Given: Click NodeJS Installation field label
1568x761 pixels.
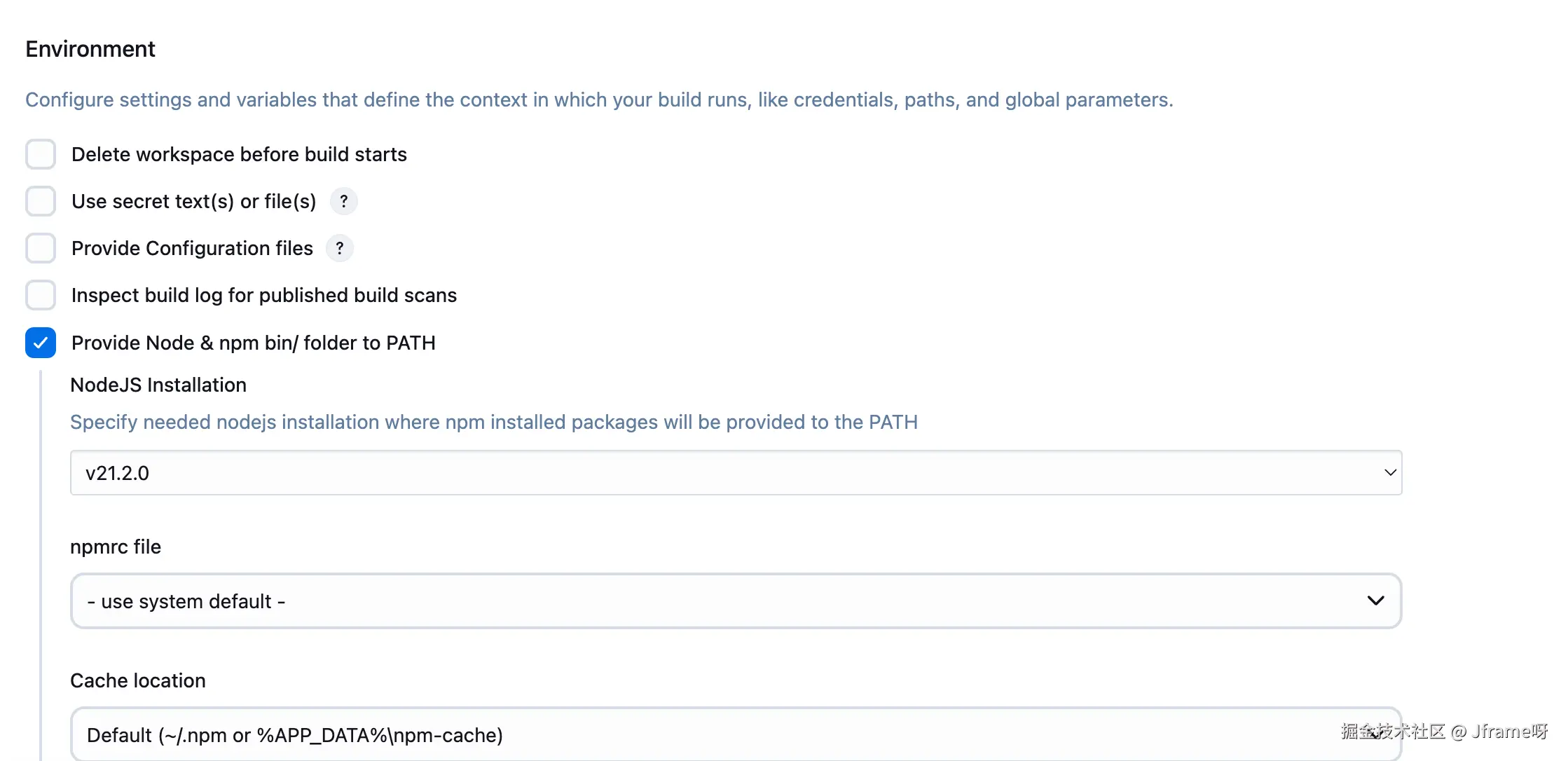Looking at the screenshot, I should [x=158, y=385].
